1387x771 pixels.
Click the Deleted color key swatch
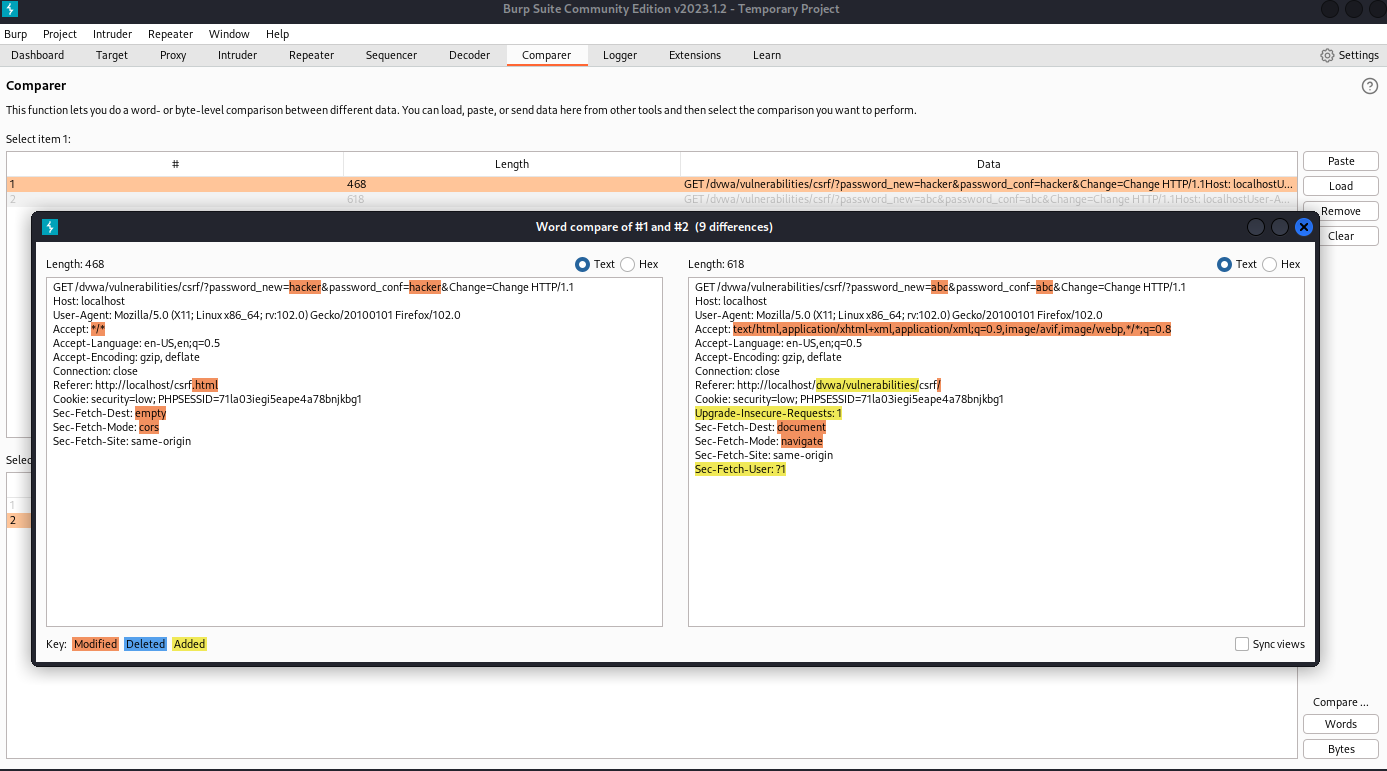coord(145,644)
